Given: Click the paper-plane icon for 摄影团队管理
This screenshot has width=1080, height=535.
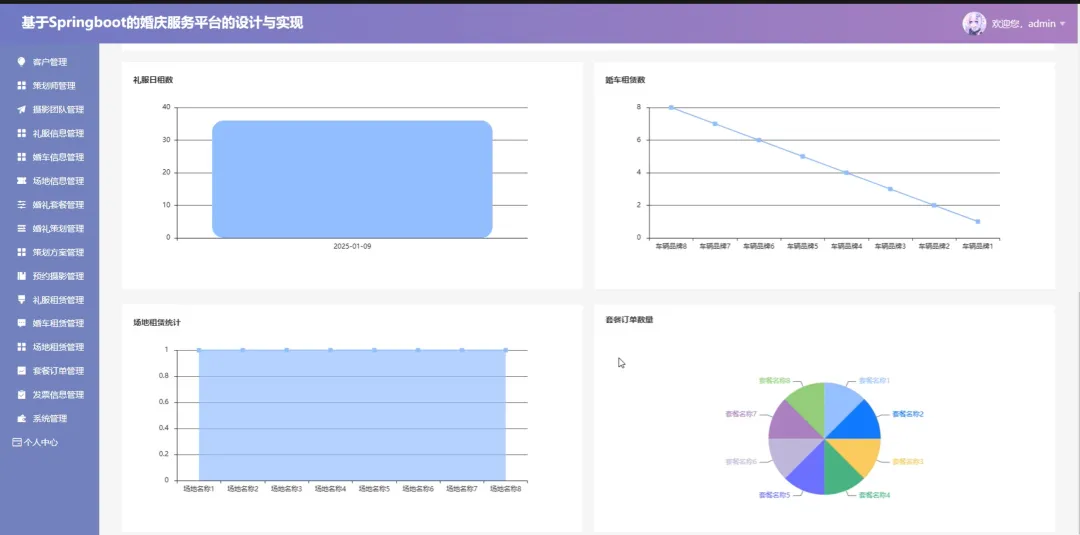Looking at the screenshot, I should (x=21, y=109).
